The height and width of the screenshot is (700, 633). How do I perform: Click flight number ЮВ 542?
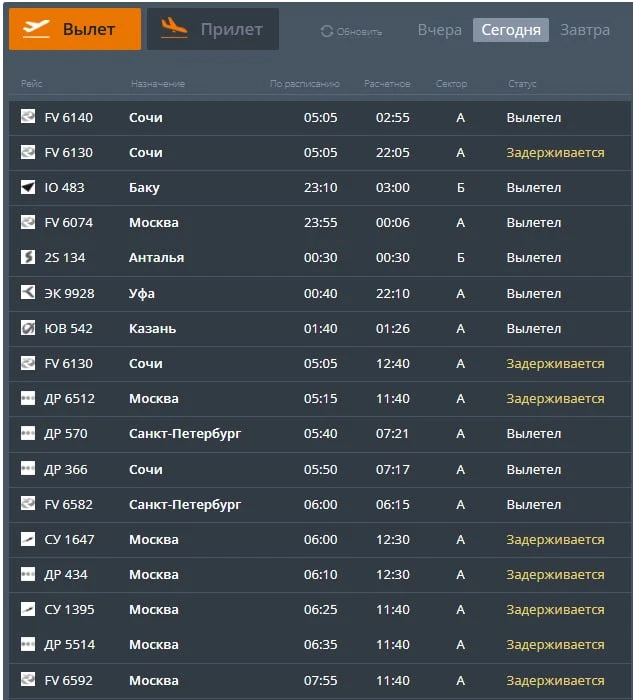tap(68, 329)
